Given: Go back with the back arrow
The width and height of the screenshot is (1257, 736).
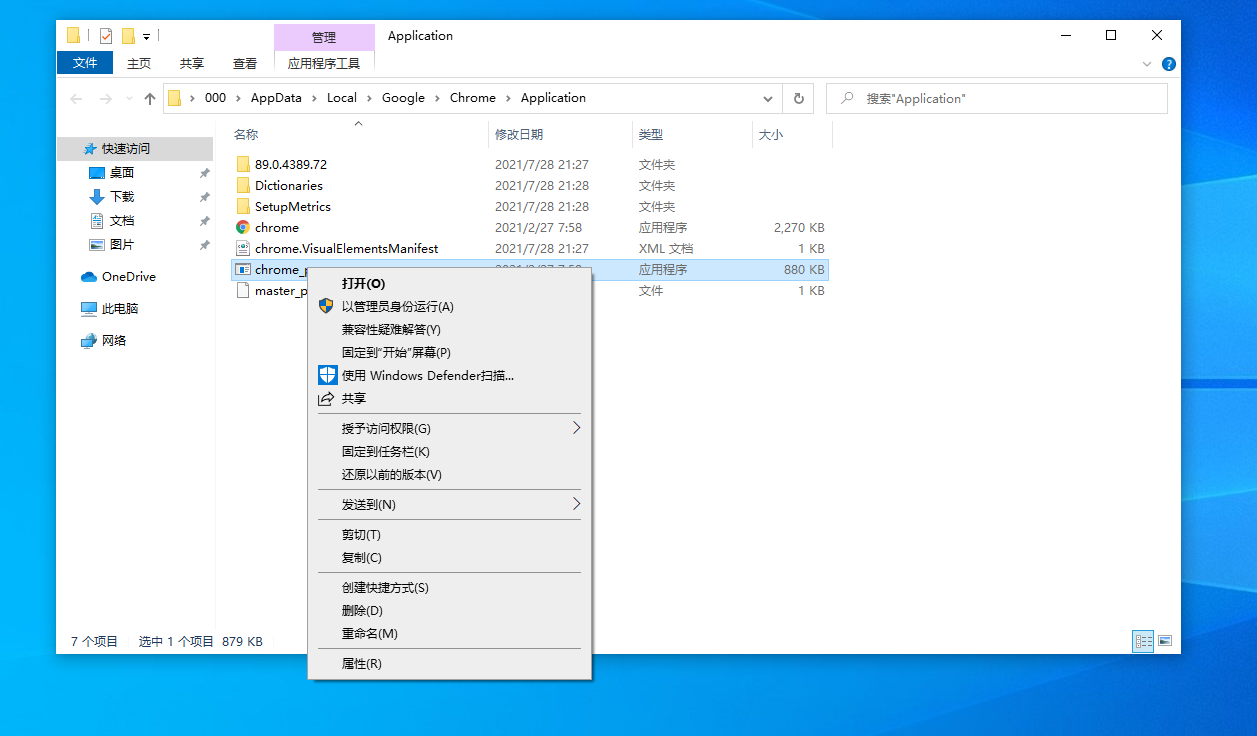Looking at the screenshot, I should pyautogui.click(x=77, y=98).
